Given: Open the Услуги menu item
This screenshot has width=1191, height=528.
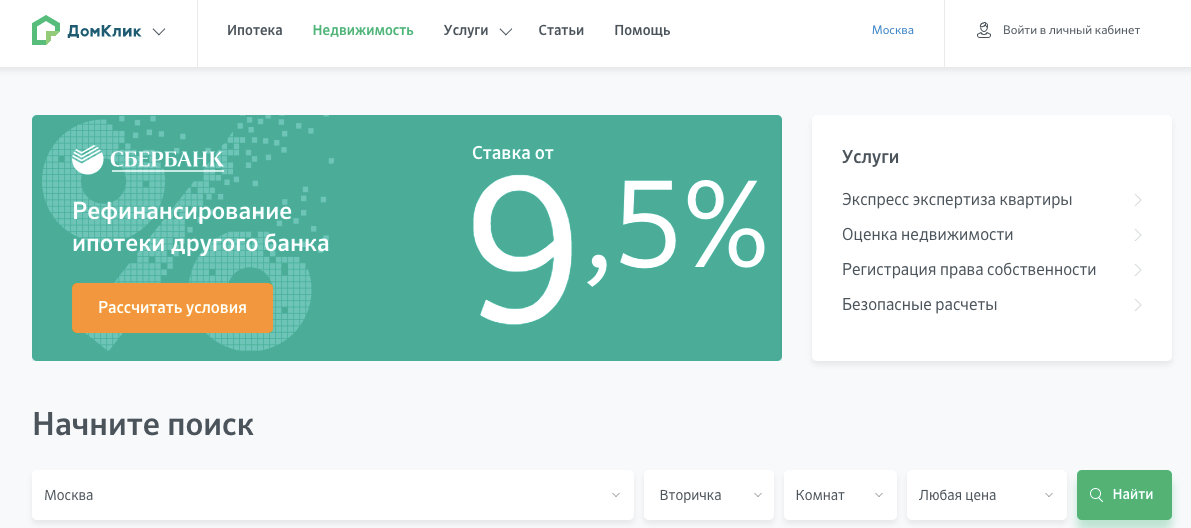Looking at the screenshot, I should [x=466, y=30].
